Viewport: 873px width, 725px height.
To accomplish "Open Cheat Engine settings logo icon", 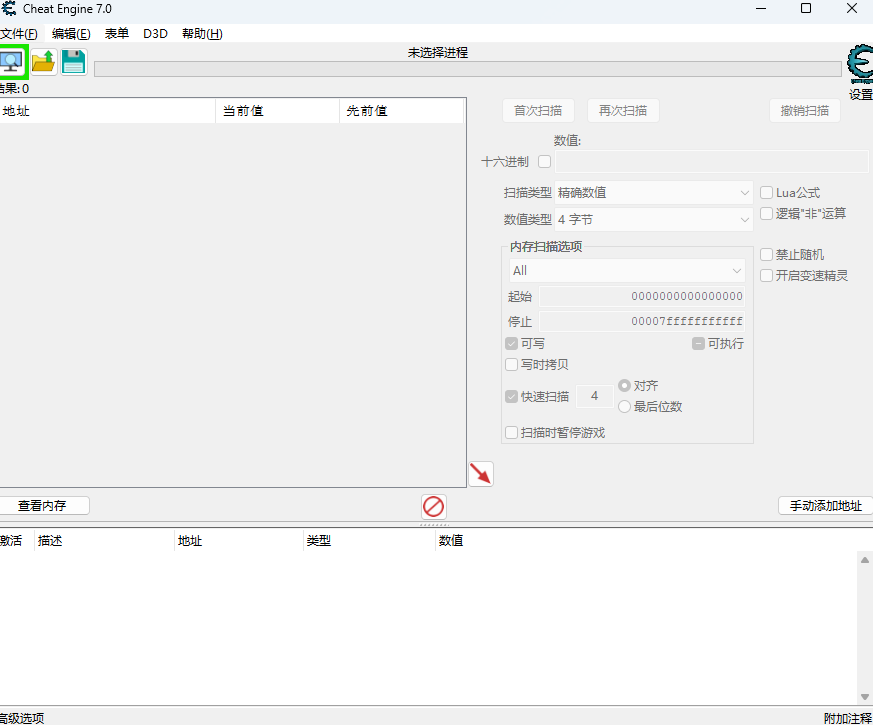I will (860, 63).
